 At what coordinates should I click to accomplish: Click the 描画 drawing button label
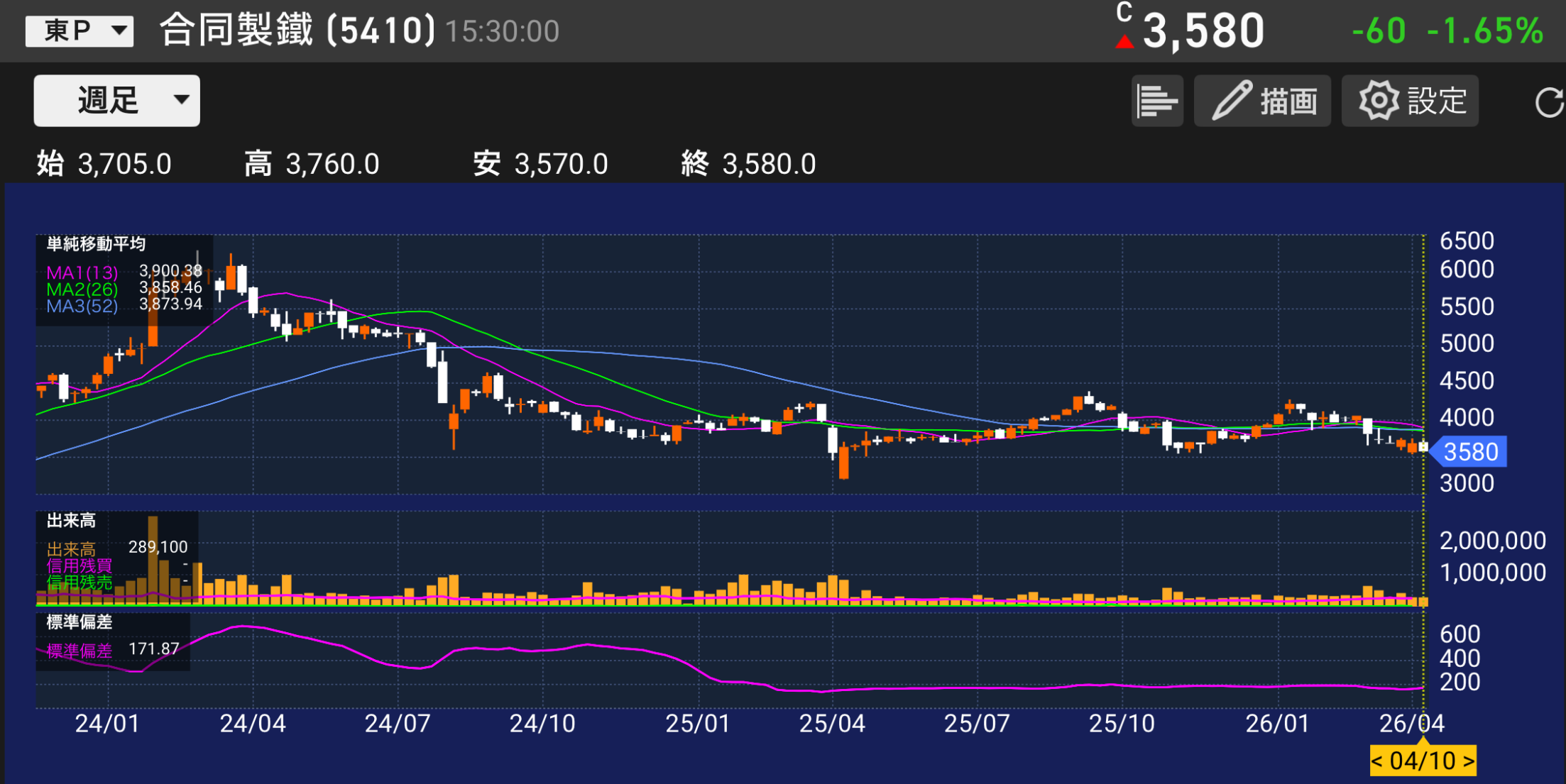pyautogui.click(x=1288, y=101)
